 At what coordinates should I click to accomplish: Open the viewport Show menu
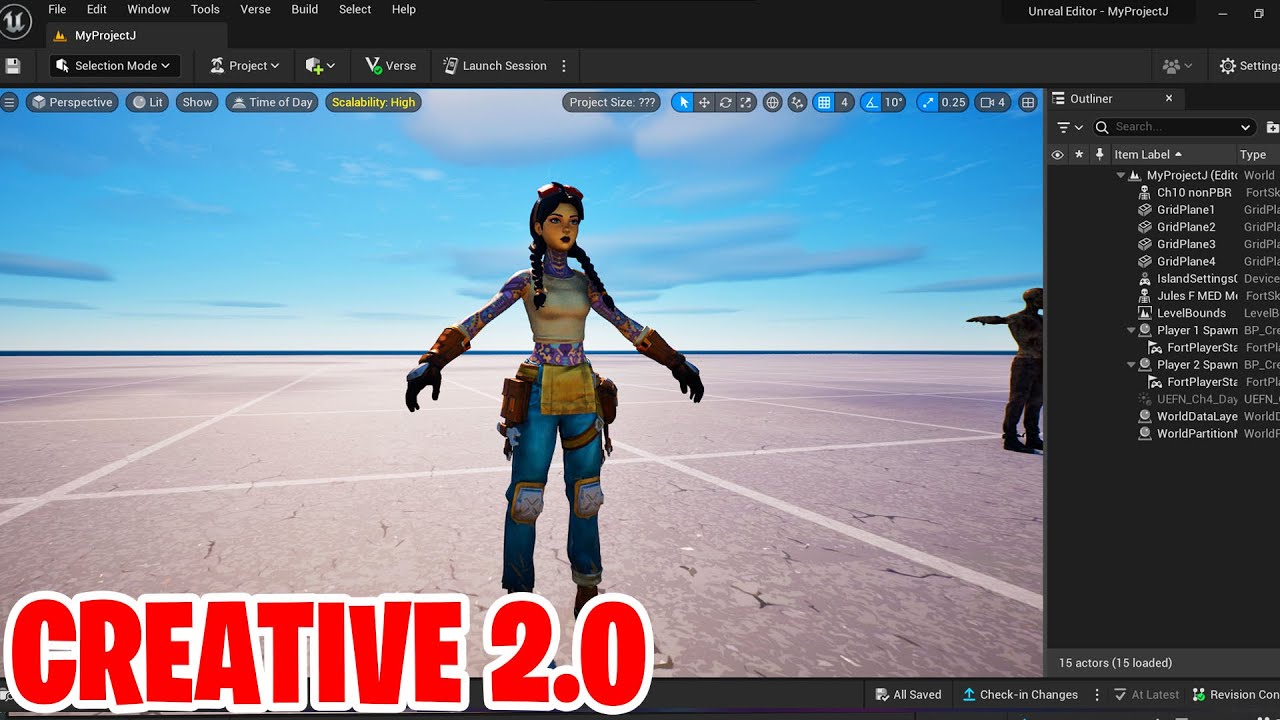(x=197, y=102)
